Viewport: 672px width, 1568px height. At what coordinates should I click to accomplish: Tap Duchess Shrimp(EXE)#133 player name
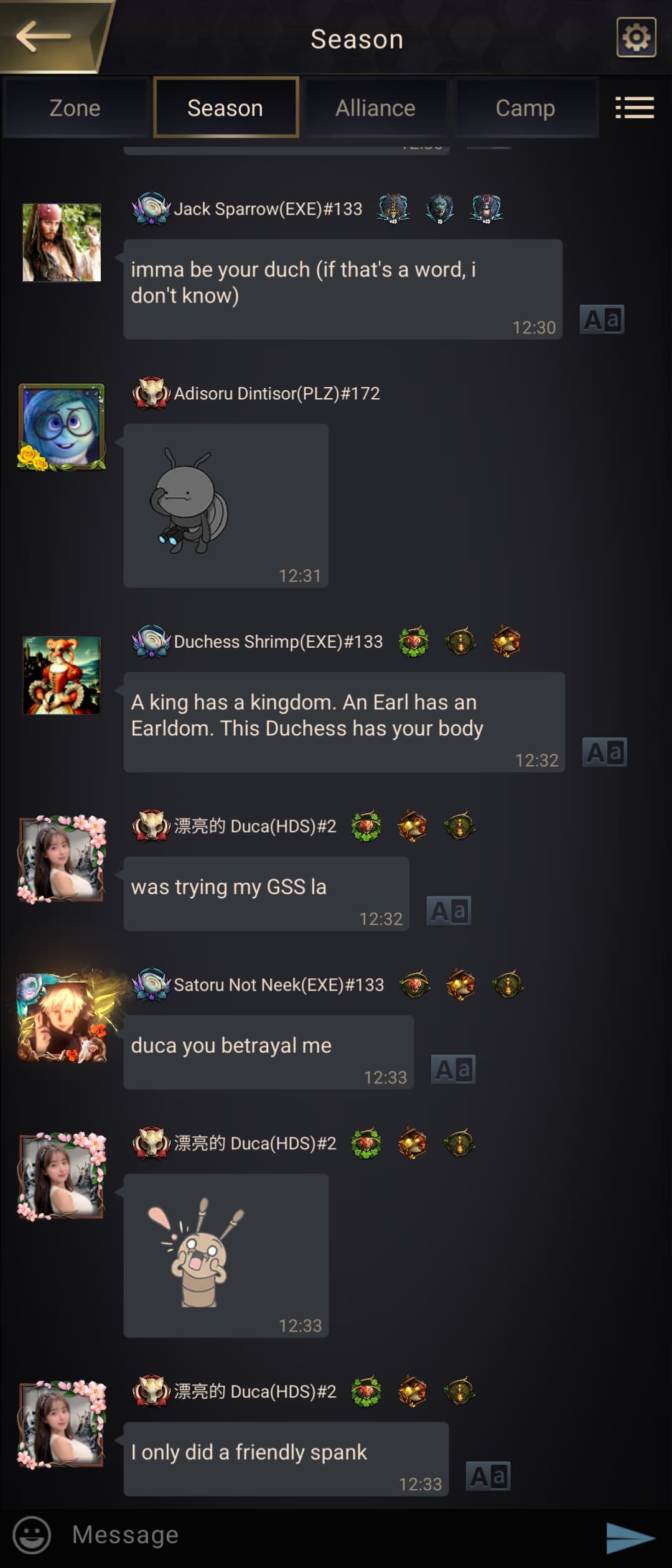pyautogui.click(x=278, y=642)
